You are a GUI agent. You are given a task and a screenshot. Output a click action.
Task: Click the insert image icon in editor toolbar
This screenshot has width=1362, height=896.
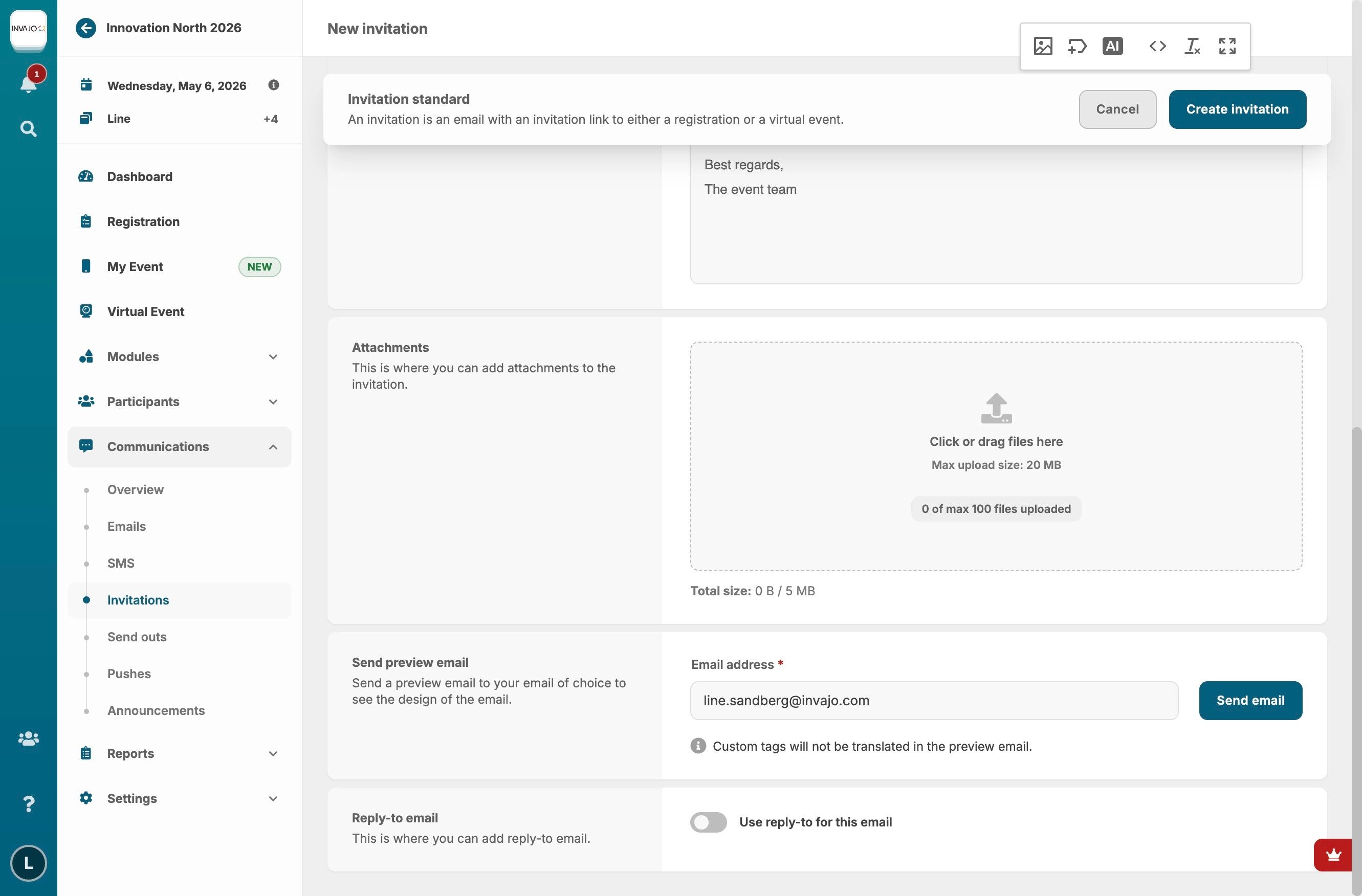(x=1043, y=47)
